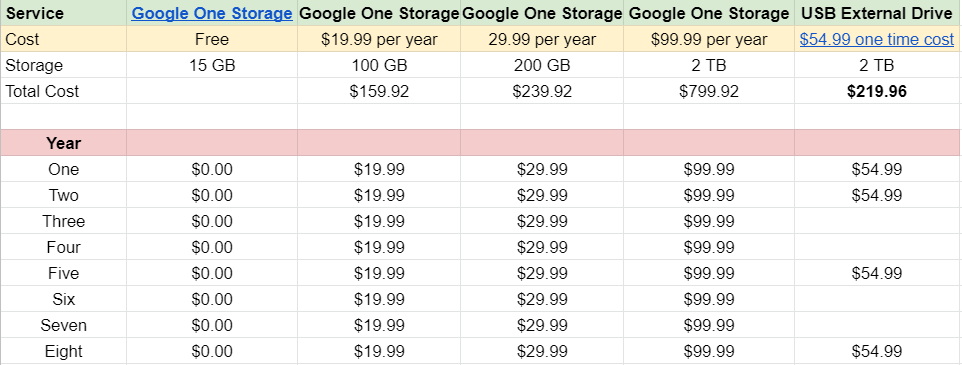Screen dimensions: 962x365
Task: Select the Eight year row label
Action: click(64, 351)
